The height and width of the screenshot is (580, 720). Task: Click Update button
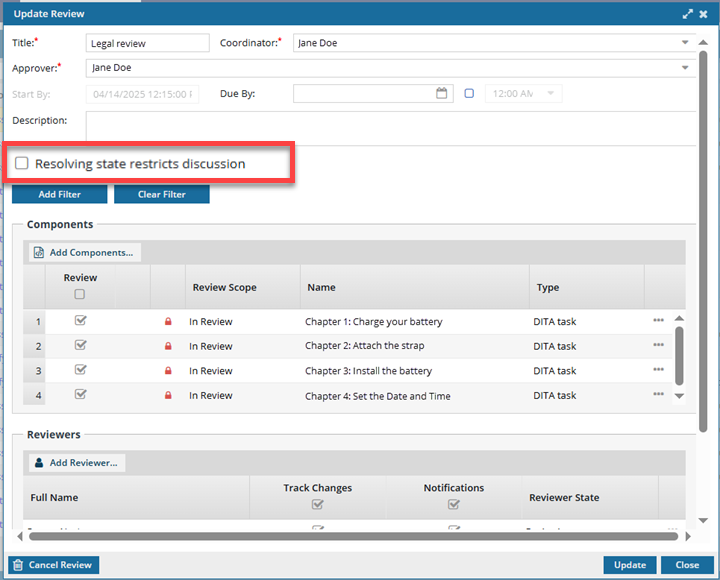coord(630,565)
